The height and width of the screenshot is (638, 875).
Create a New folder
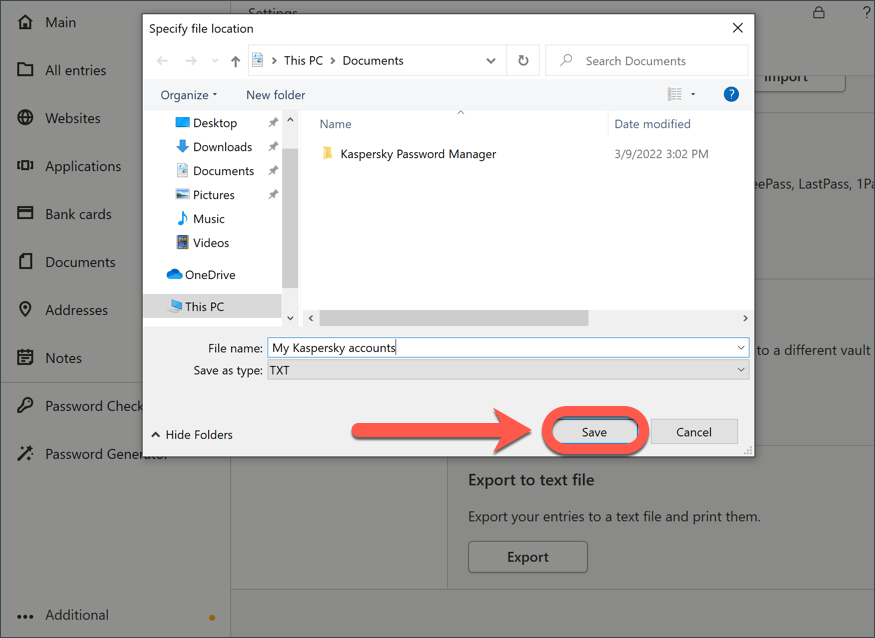click(x=276, y=95)
